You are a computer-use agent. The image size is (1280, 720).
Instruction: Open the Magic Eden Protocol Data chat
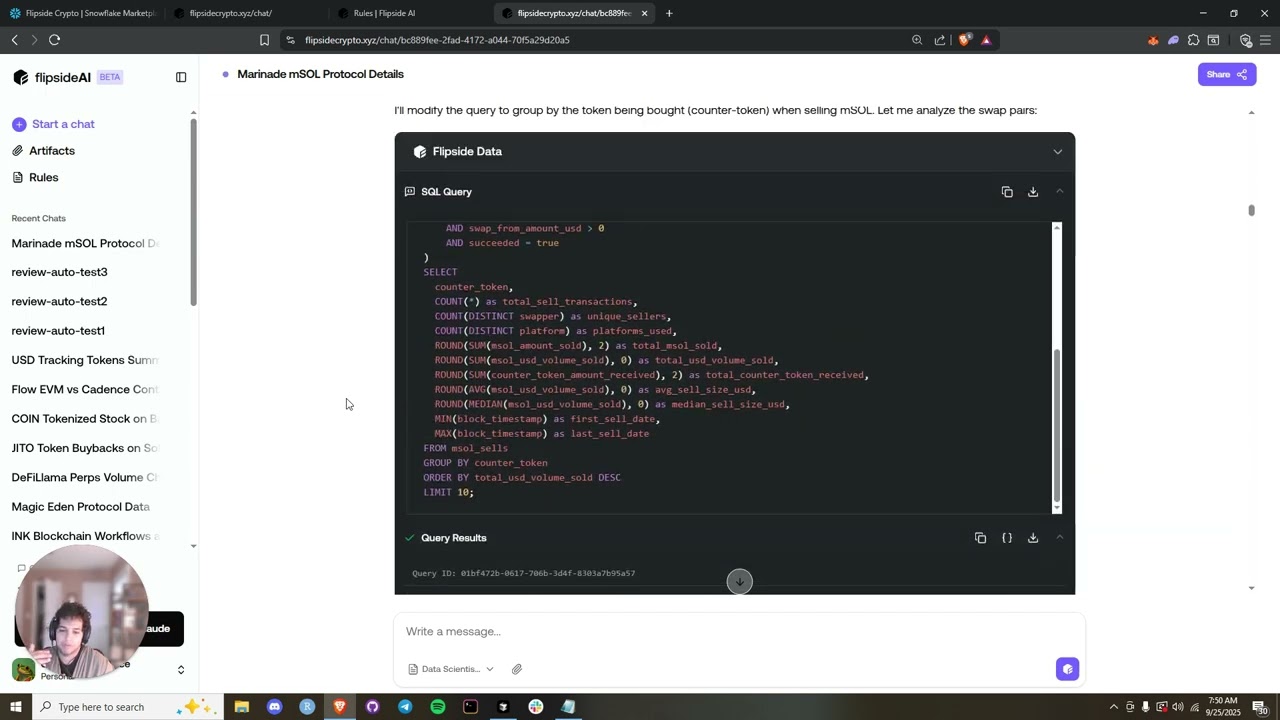tap(81, 507)
